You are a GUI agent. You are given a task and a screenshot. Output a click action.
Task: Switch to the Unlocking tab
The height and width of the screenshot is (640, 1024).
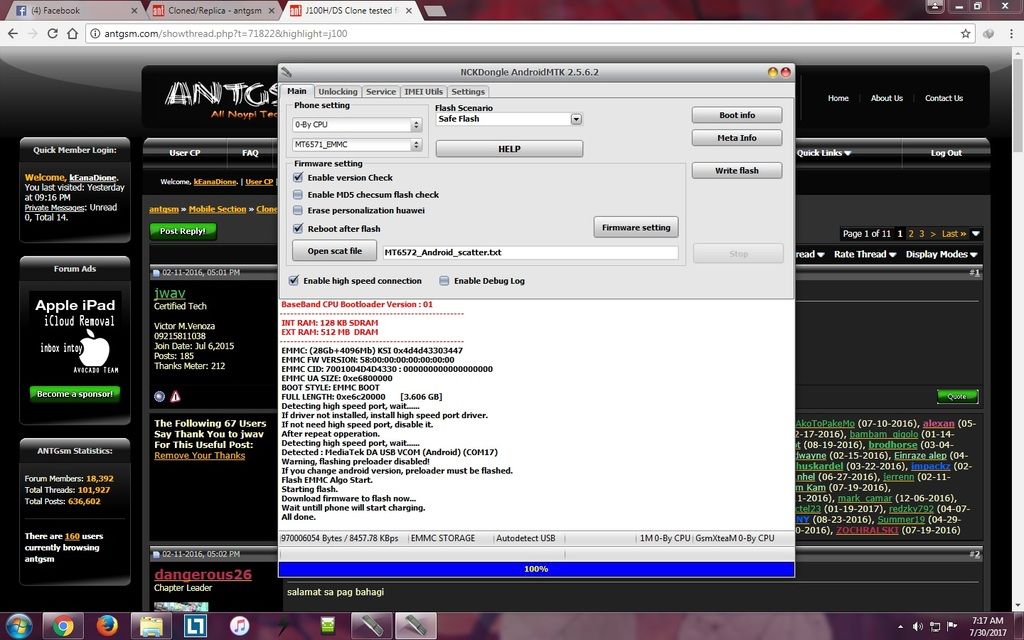point(338,91)
